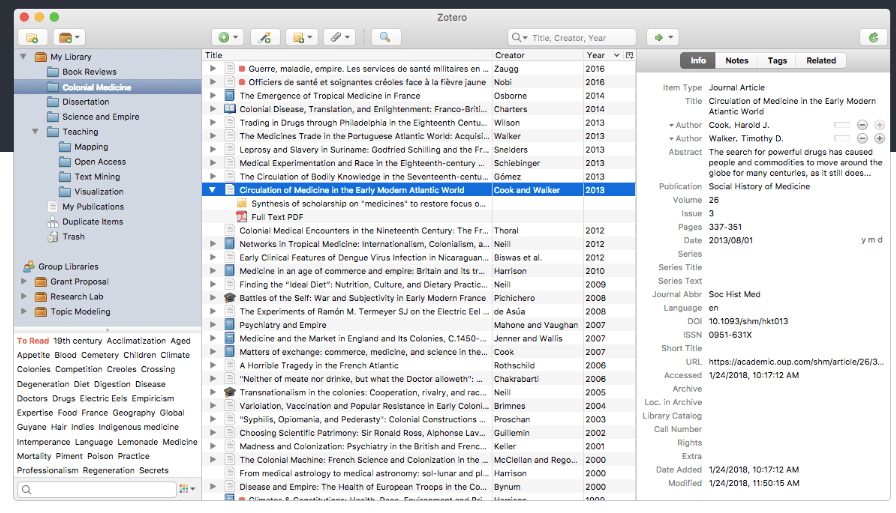Click the Locate green arrow button
Screen dimensions: 896x513
(662, 37)
